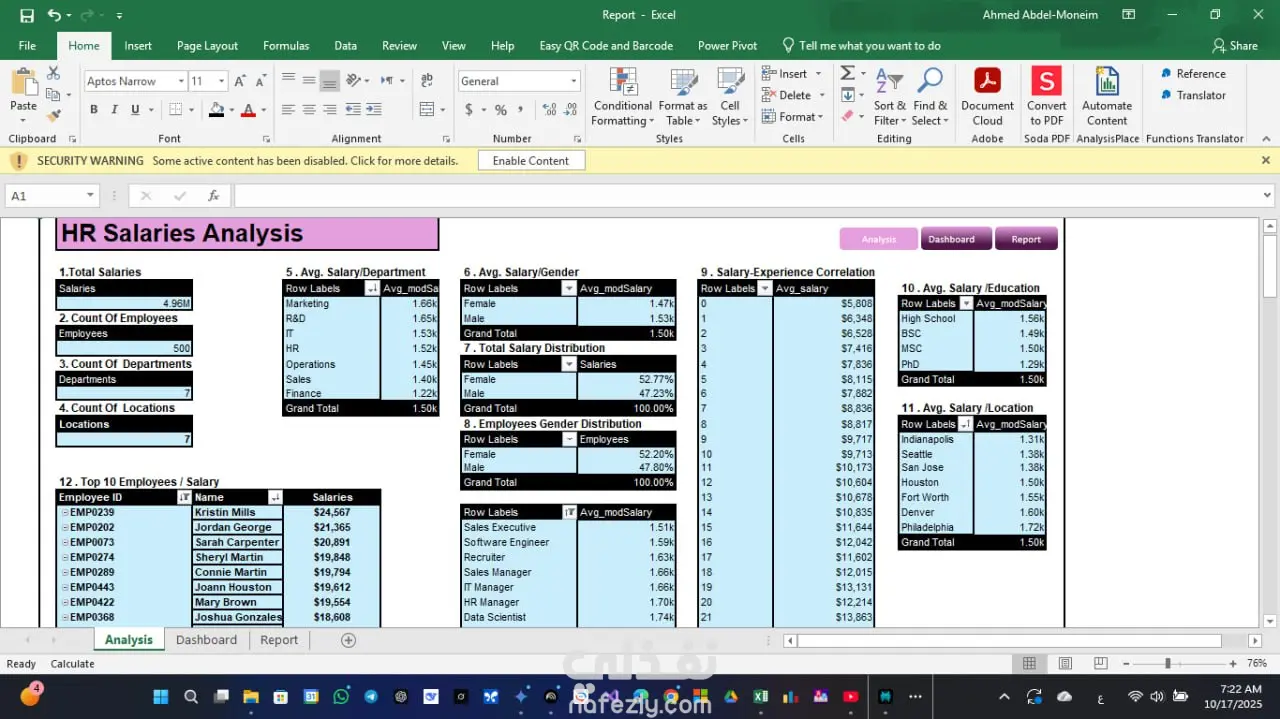Open the Format as Table dropdown
The image size is (1280, 719).
coord(682,96)
